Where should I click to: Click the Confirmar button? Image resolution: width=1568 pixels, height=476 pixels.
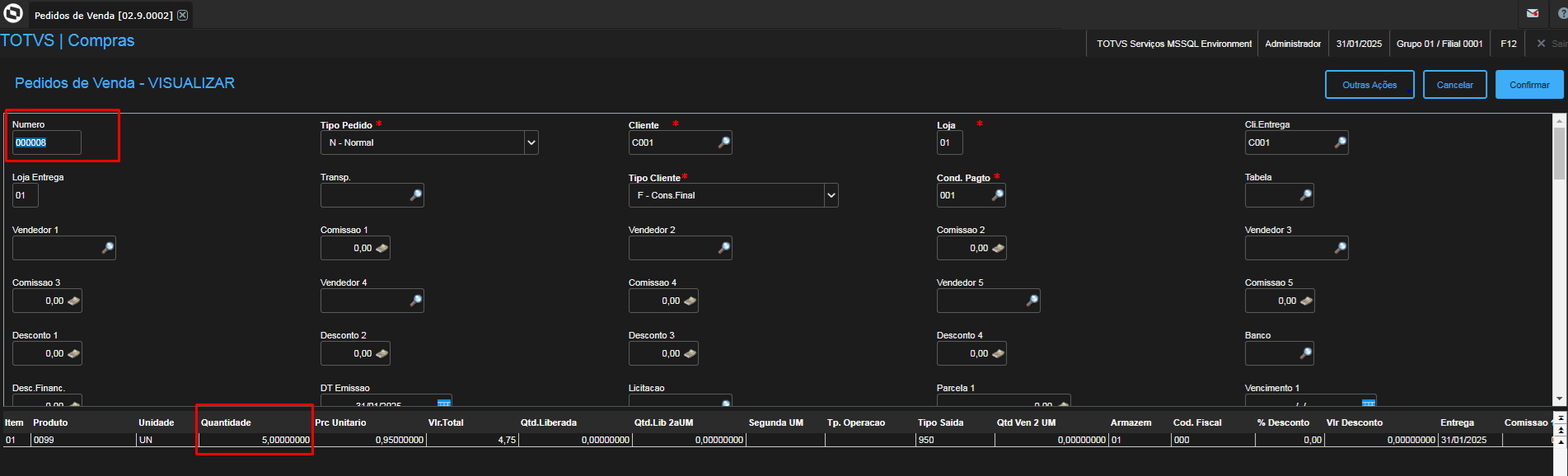tap(1529, 85)
